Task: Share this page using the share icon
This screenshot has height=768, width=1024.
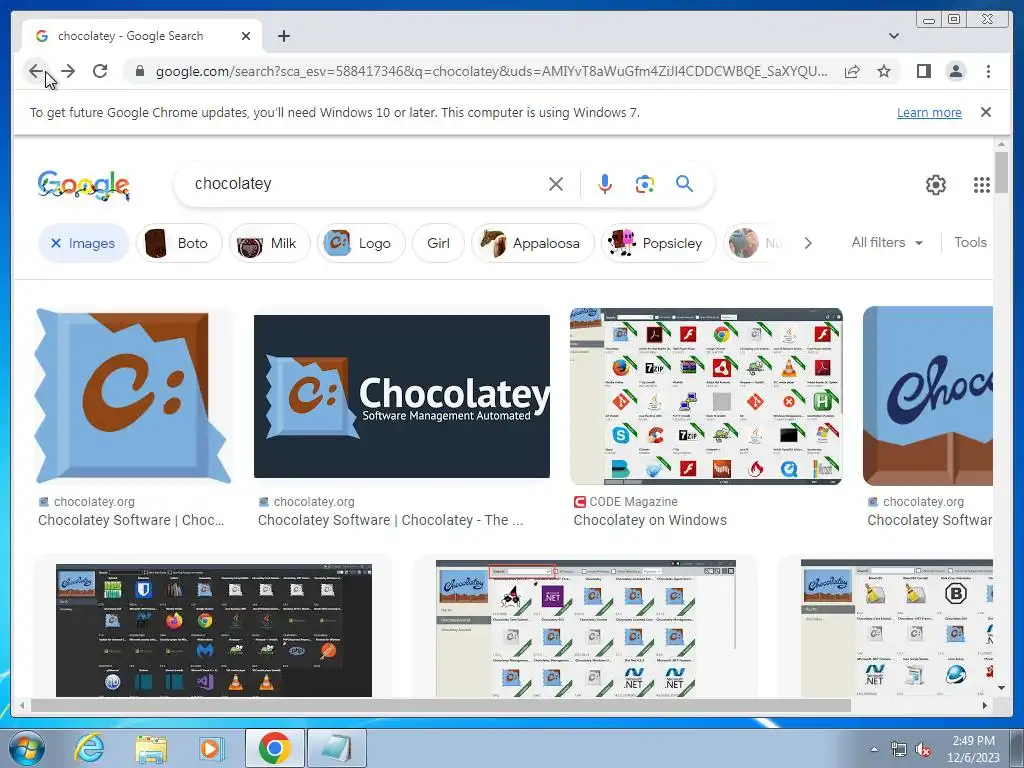Action: click(852, 71)
